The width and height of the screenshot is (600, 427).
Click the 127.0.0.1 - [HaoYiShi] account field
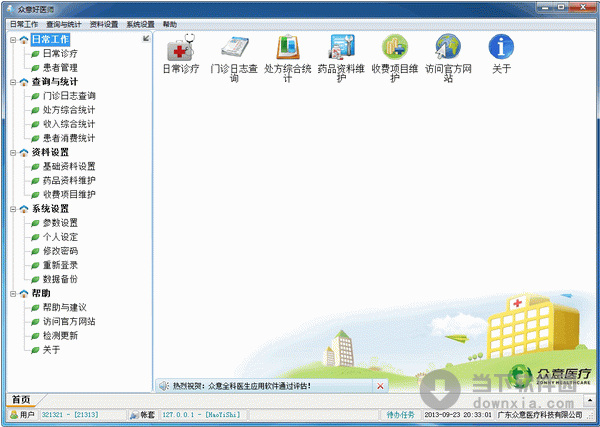click(201, 415)
